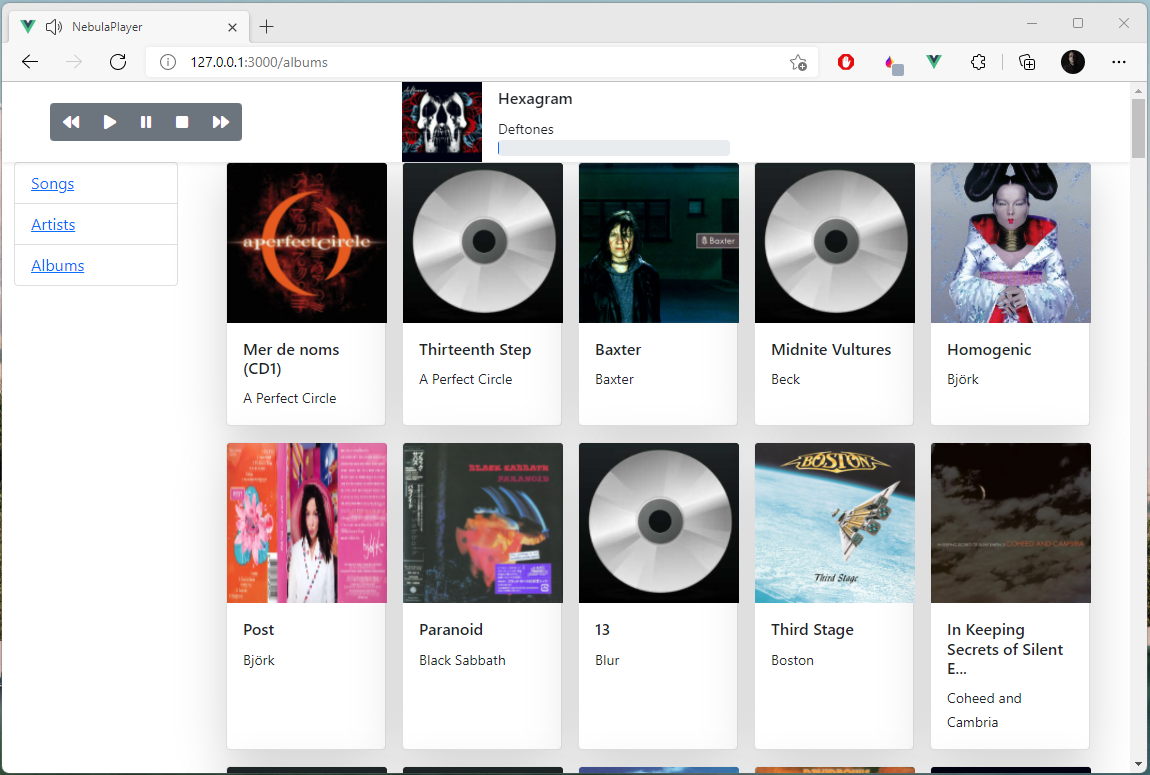Viewport: 1150px width, 775px height.
Task: Open the Thirteenth Step album disc cover
Action: (483, 243)
